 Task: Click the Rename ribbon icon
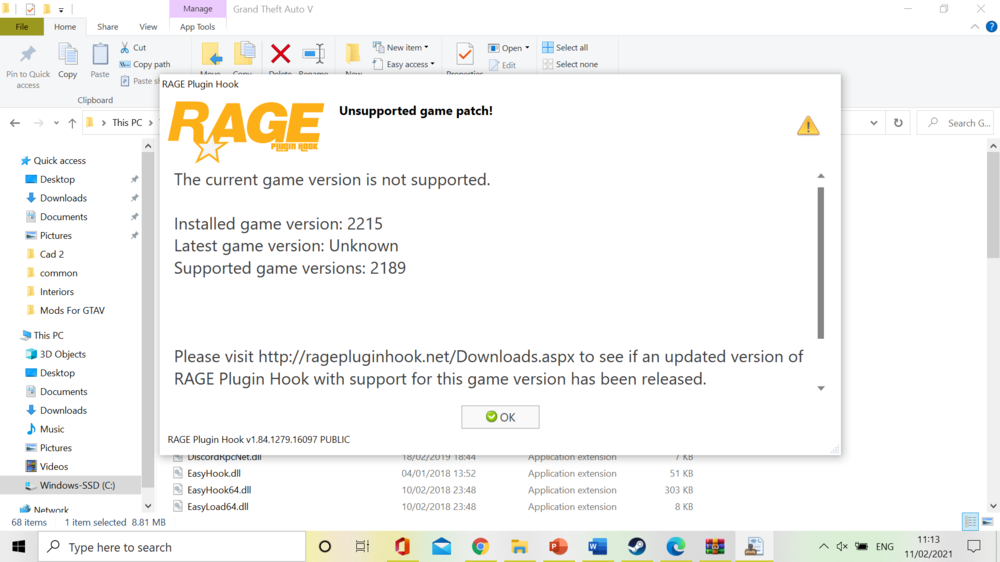point(313,56)
